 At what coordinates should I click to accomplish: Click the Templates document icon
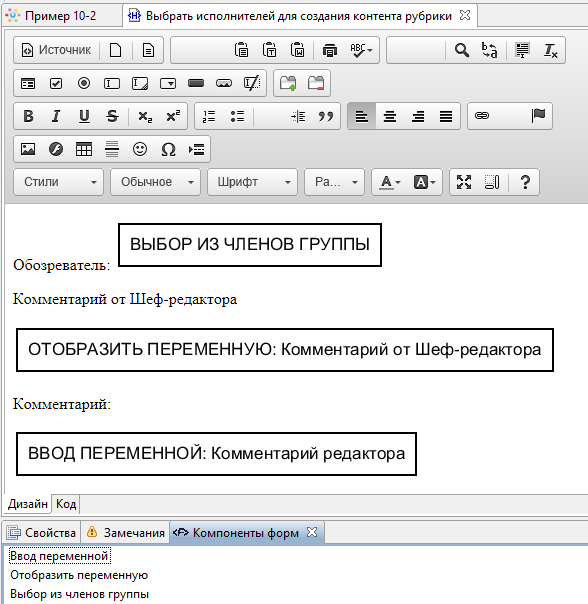[x=148, y=50]
